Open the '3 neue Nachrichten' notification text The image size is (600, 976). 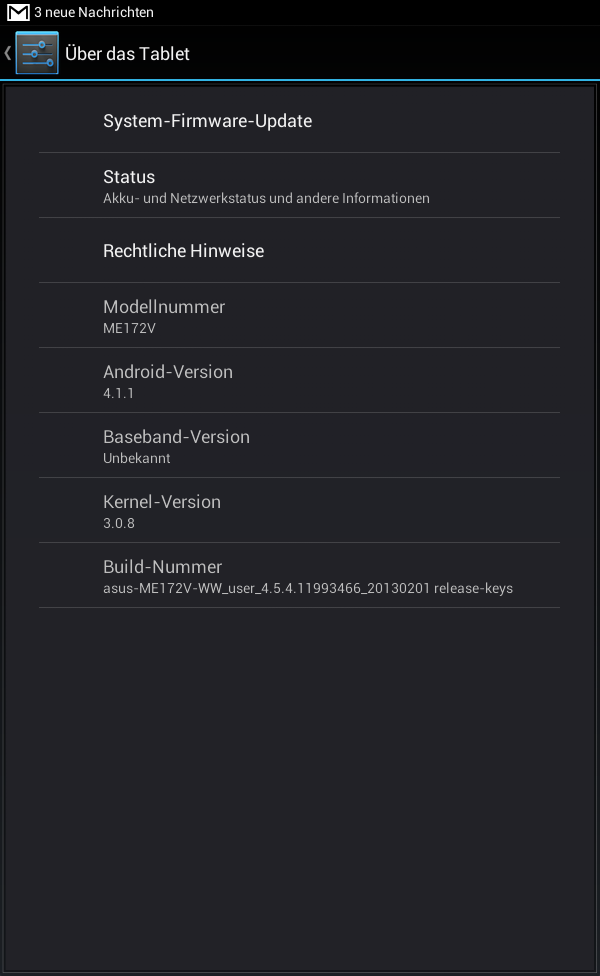(94, 13)
